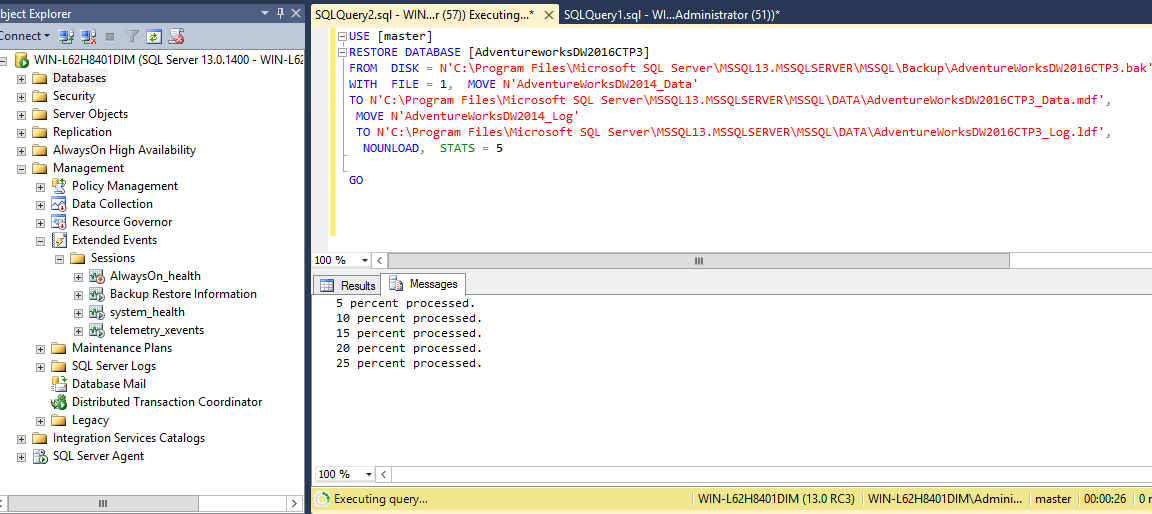This screenshot has height=514, width=1152.
Task: Click the Connect Object Explorer icon
Action: pos(66,35)
